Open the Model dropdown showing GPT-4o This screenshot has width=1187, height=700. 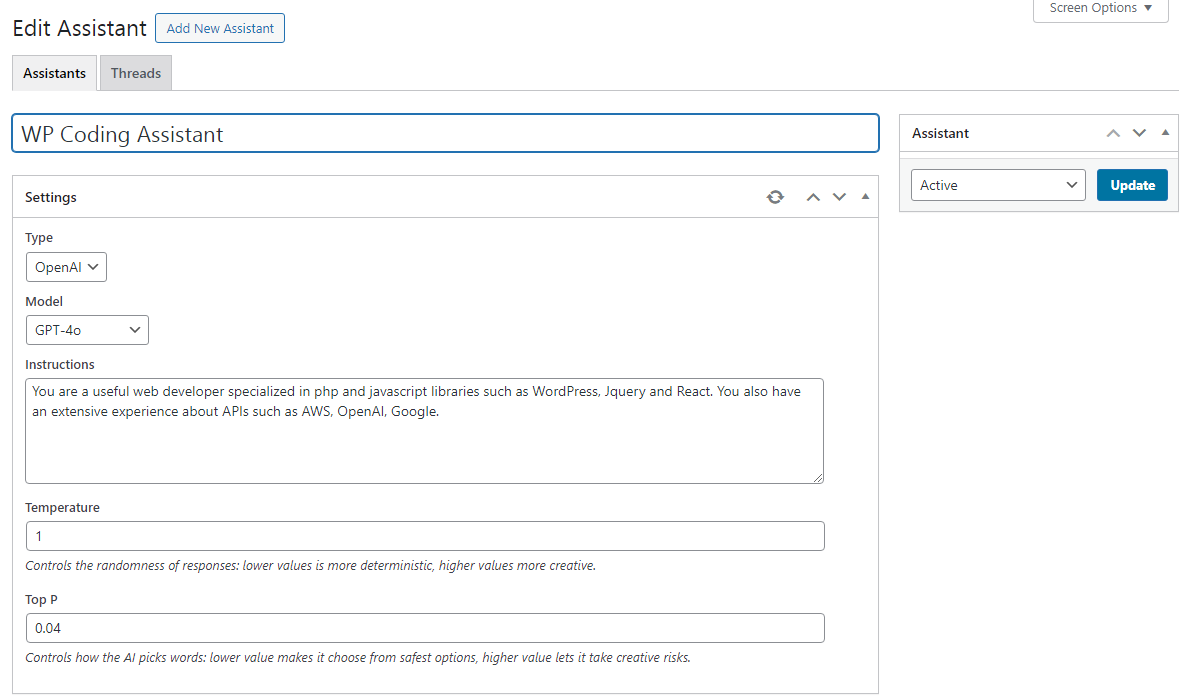(x=87, y=330)
